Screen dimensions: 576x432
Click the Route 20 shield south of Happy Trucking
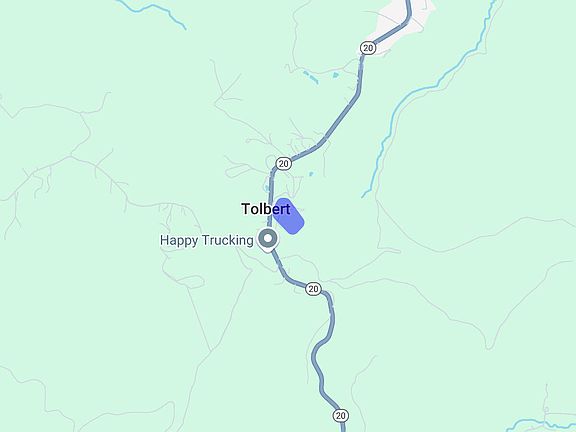tap(313, 289)
